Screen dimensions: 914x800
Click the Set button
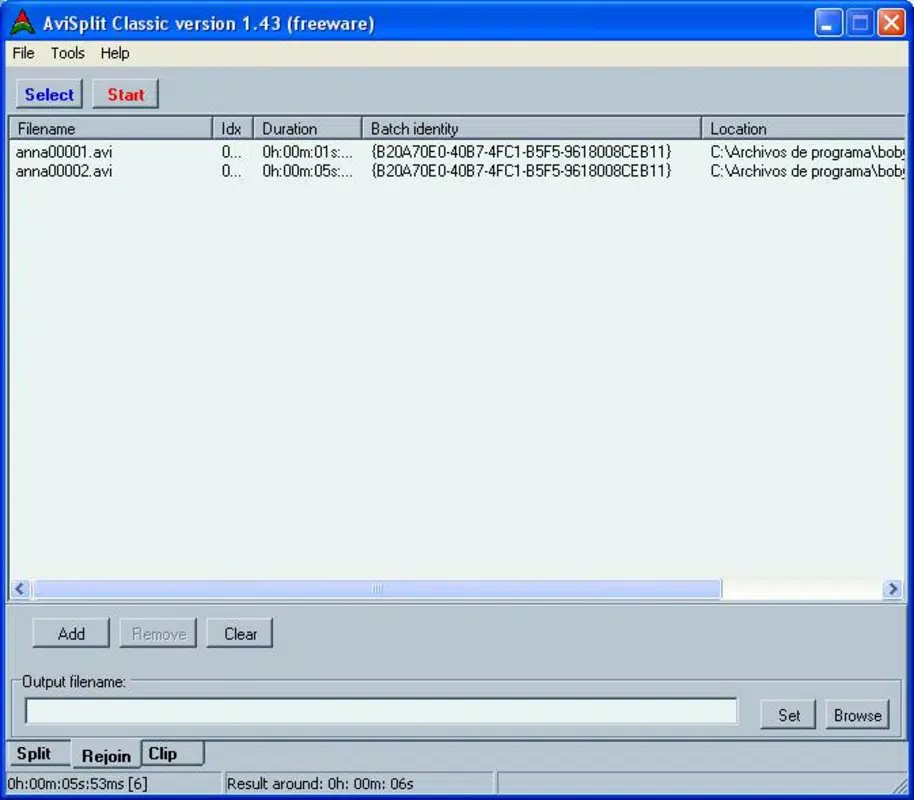[789, 715]
